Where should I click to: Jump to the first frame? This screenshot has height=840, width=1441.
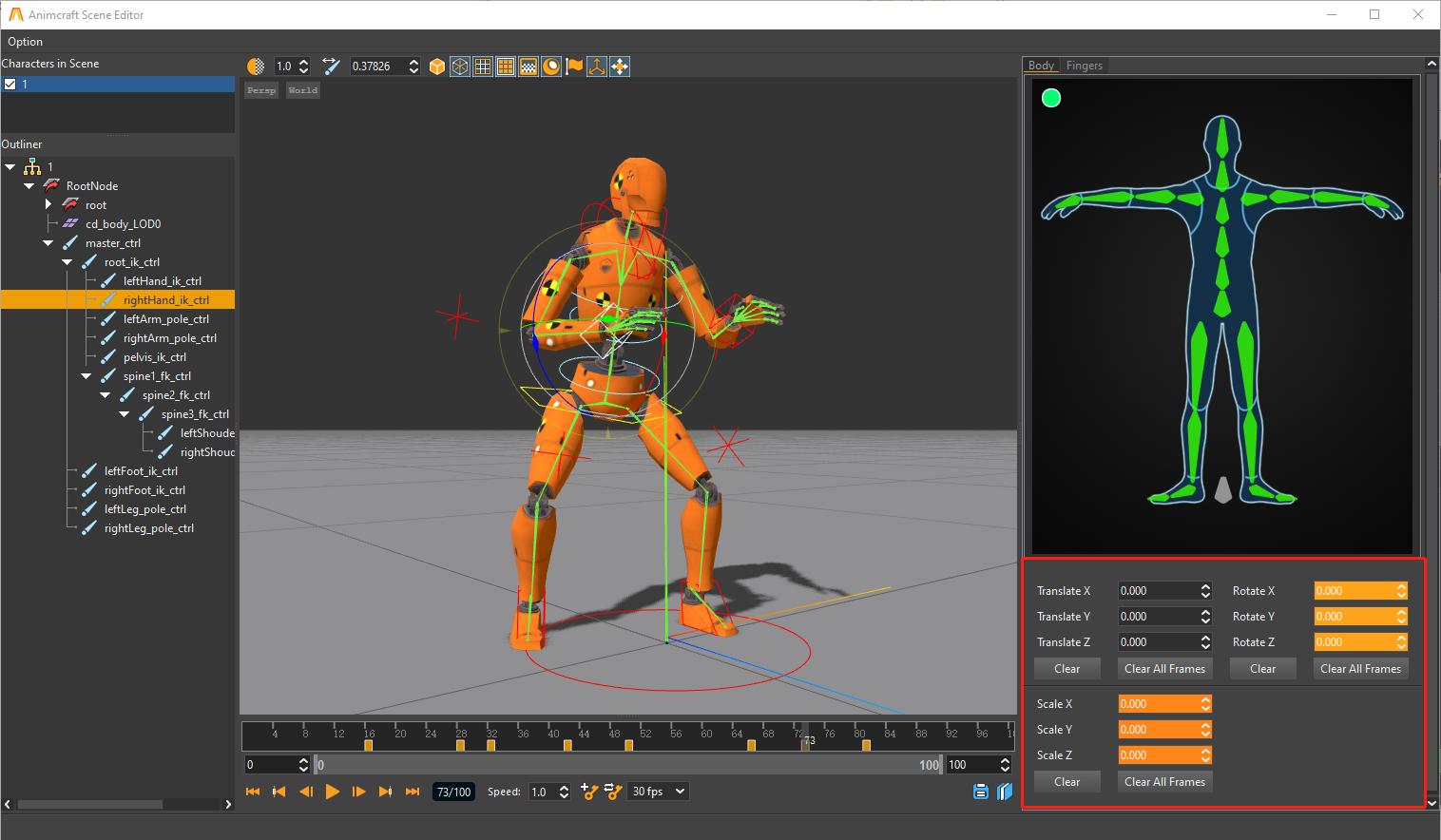click(253, 792)
